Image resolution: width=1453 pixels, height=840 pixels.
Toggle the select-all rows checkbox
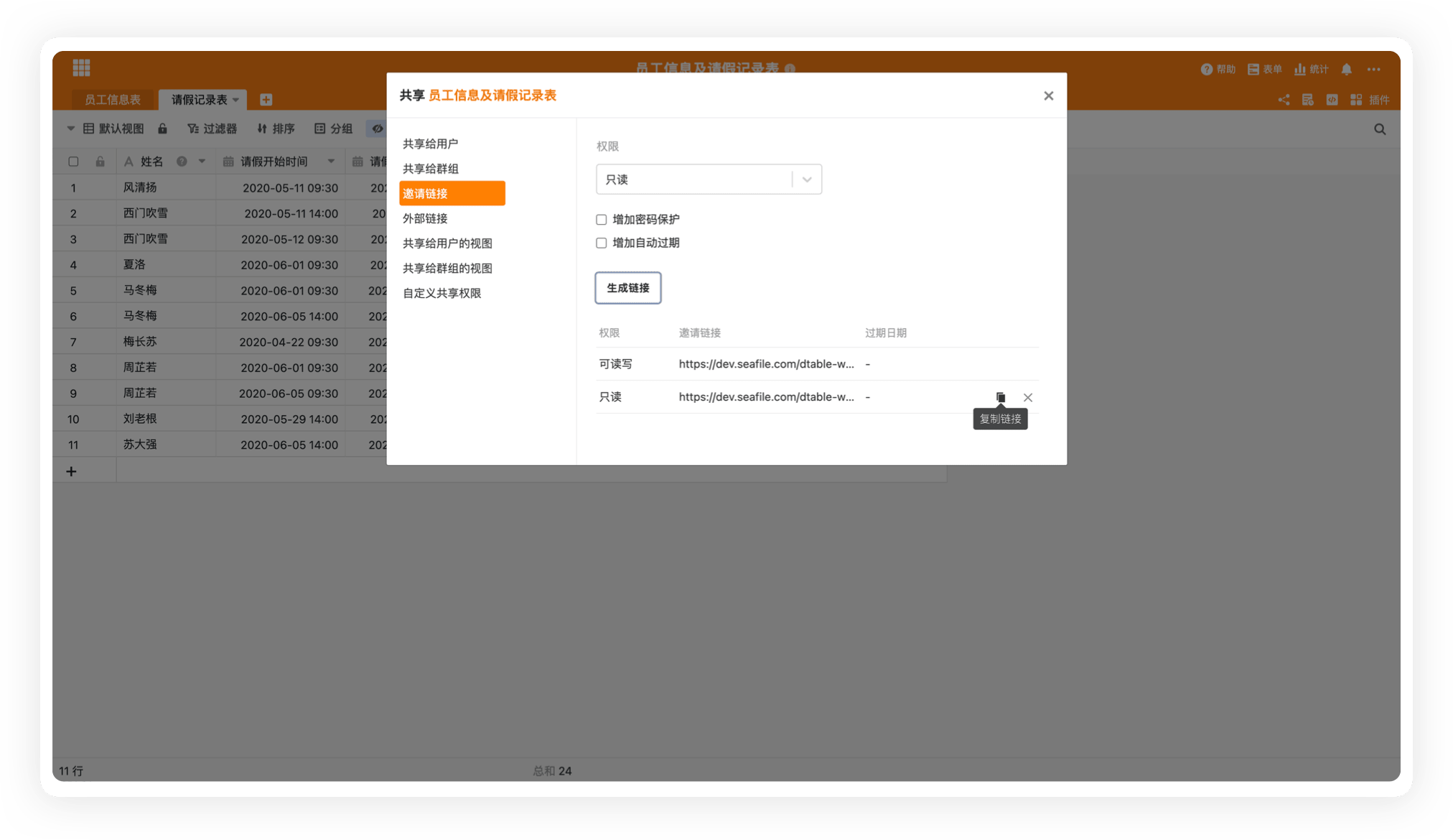(x=73, y=162)
